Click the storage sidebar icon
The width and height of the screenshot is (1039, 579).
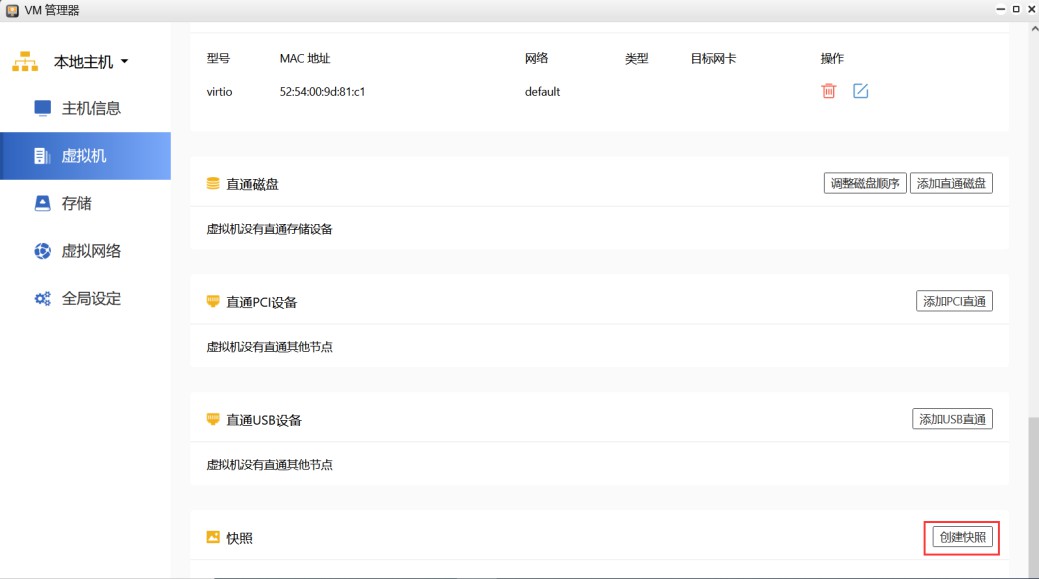point(42,203)
